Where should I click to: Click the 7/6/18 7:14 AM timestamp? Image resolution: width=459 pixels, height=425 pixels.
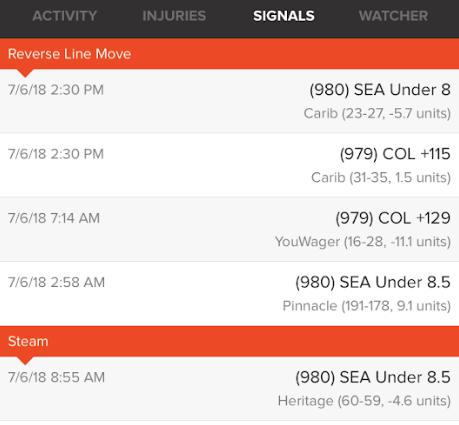(x=54, y=218)
